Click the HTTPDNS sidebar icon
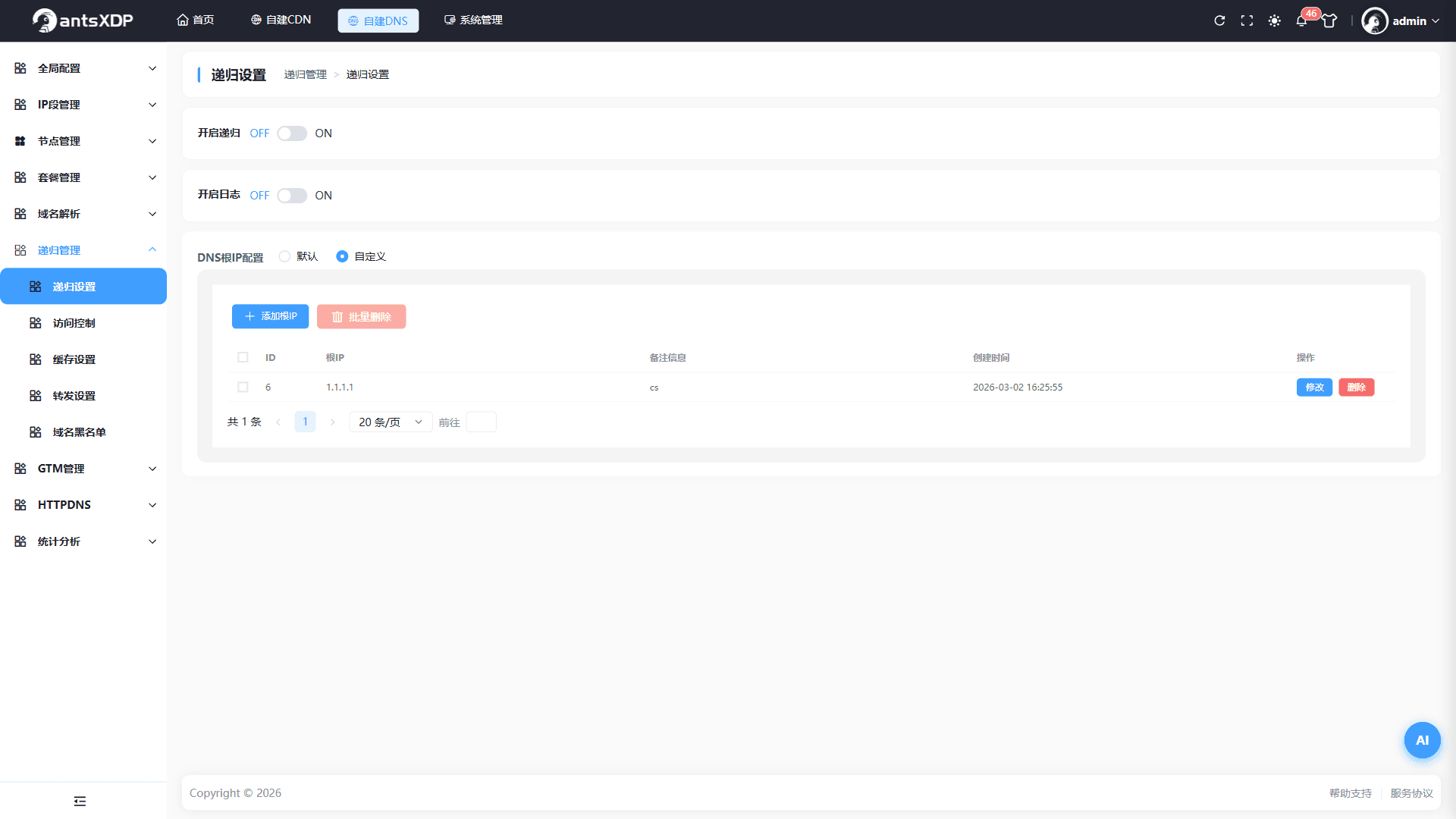 pyautogui.click(x=20, y=505)
